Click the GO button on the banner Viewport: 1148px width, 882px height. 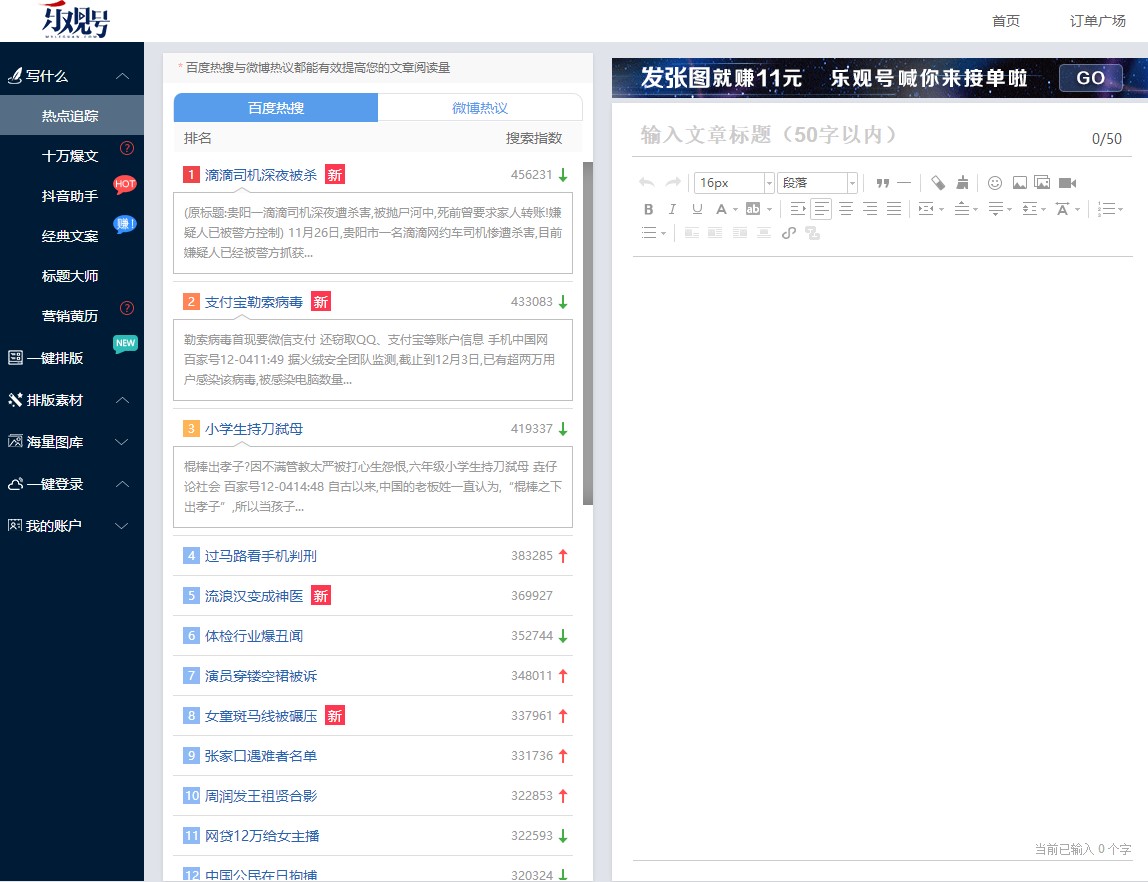1089,77
